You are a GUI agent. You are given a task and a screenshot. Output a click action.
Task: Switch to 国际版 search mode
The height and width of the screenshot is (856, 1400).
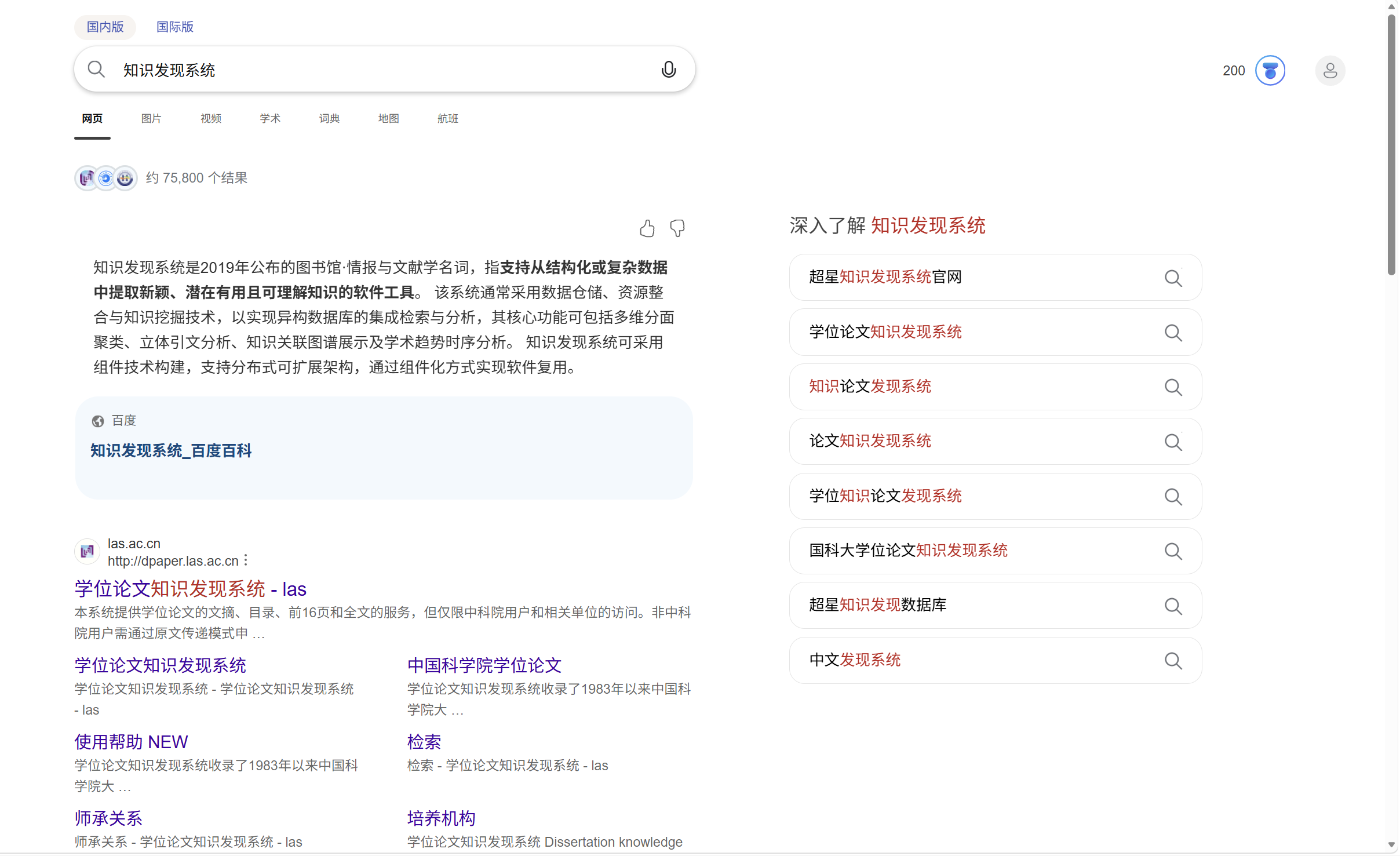(175, 27)
